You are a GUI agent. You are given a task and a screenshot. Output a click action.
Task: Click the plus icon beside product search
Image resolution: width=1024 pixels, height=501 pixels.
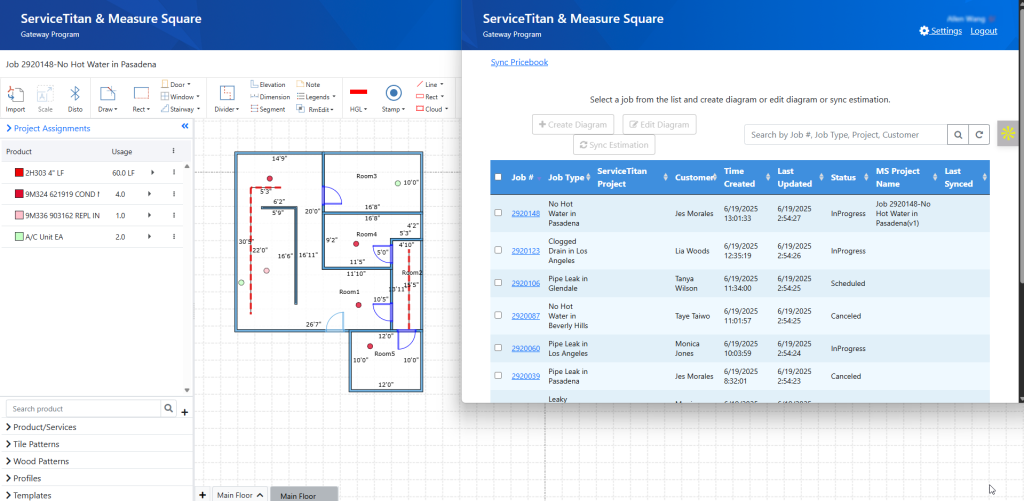185,412
